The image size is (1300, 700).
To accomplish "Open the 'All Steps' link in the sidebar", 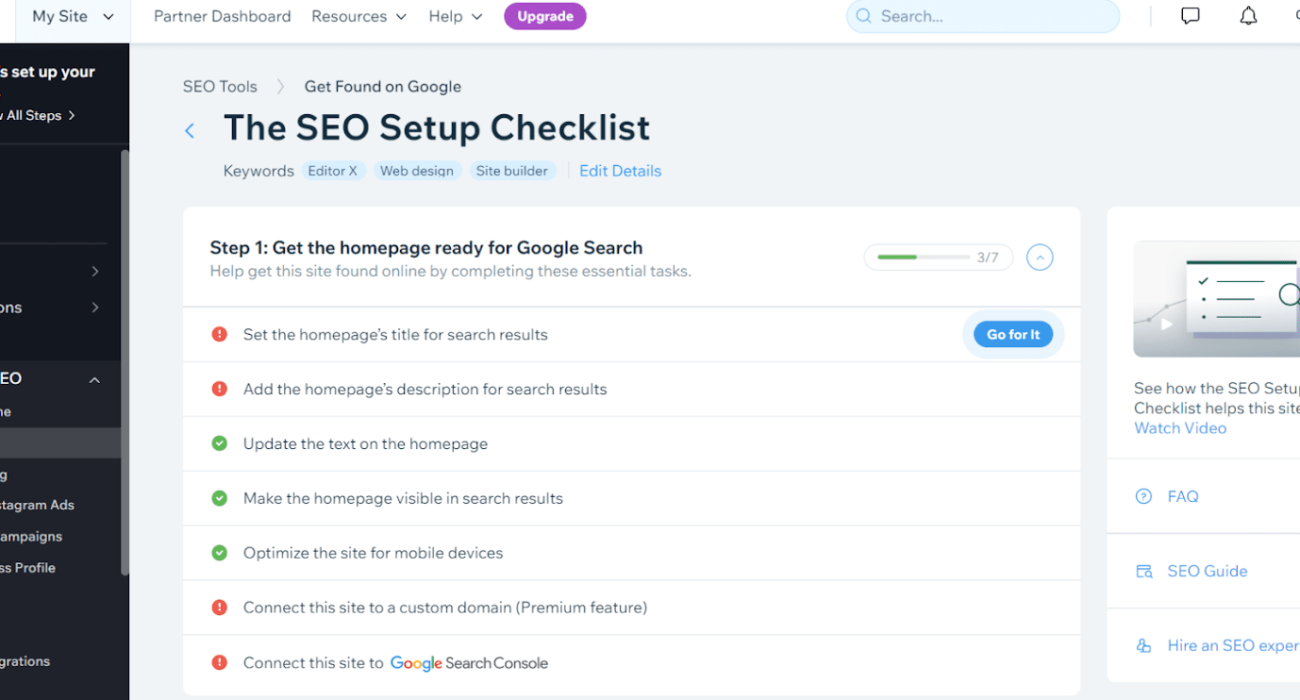I will click(x=38, y=115).
